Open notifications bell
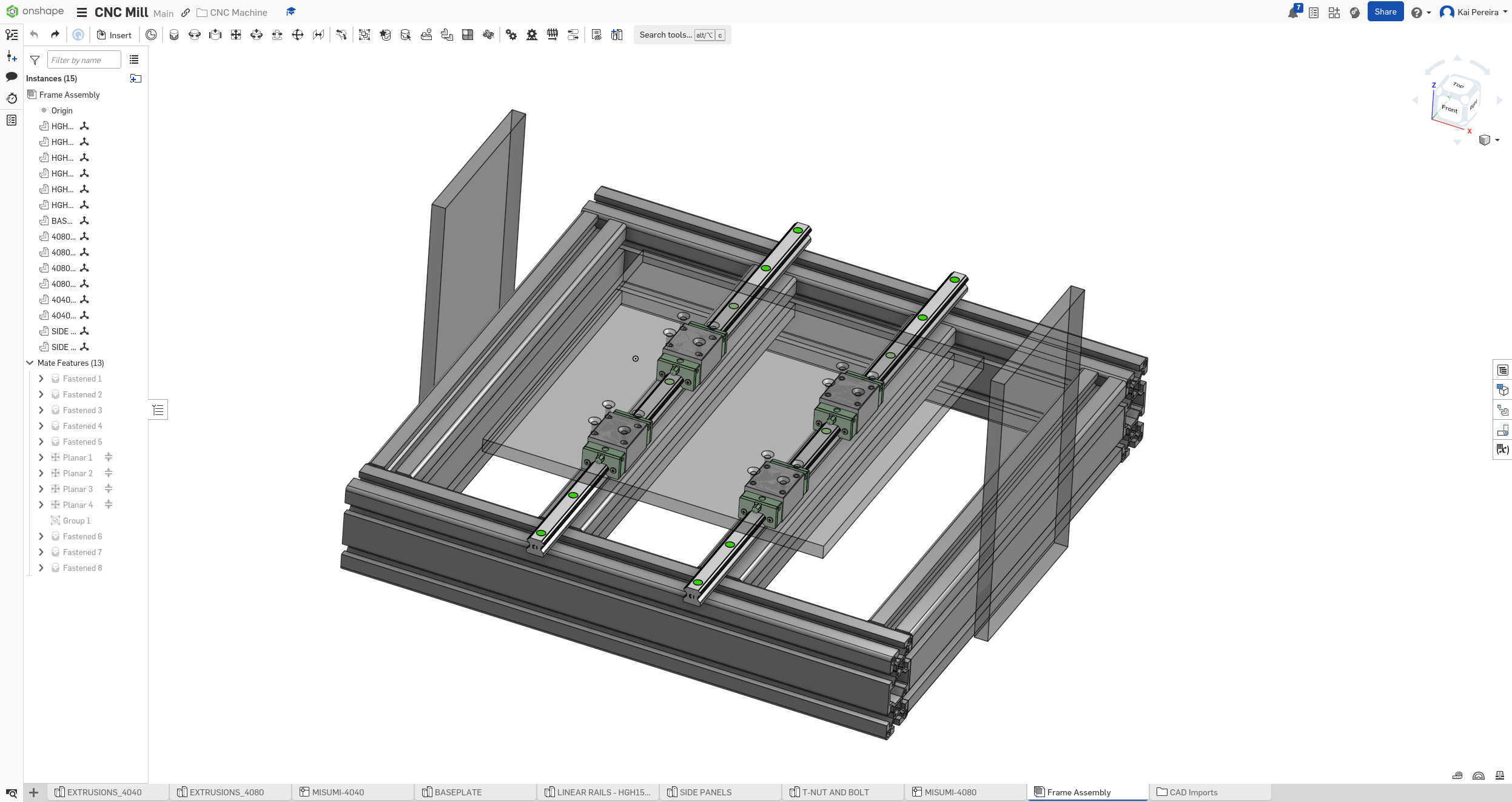 (1293, 12)
